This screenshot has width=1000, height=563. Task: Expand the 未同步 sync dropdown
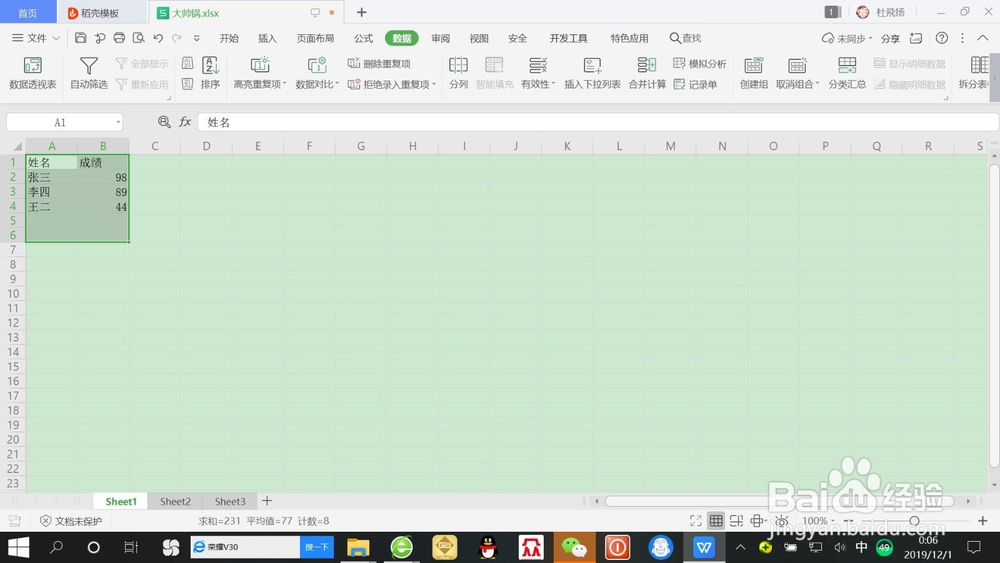[871, 38]
